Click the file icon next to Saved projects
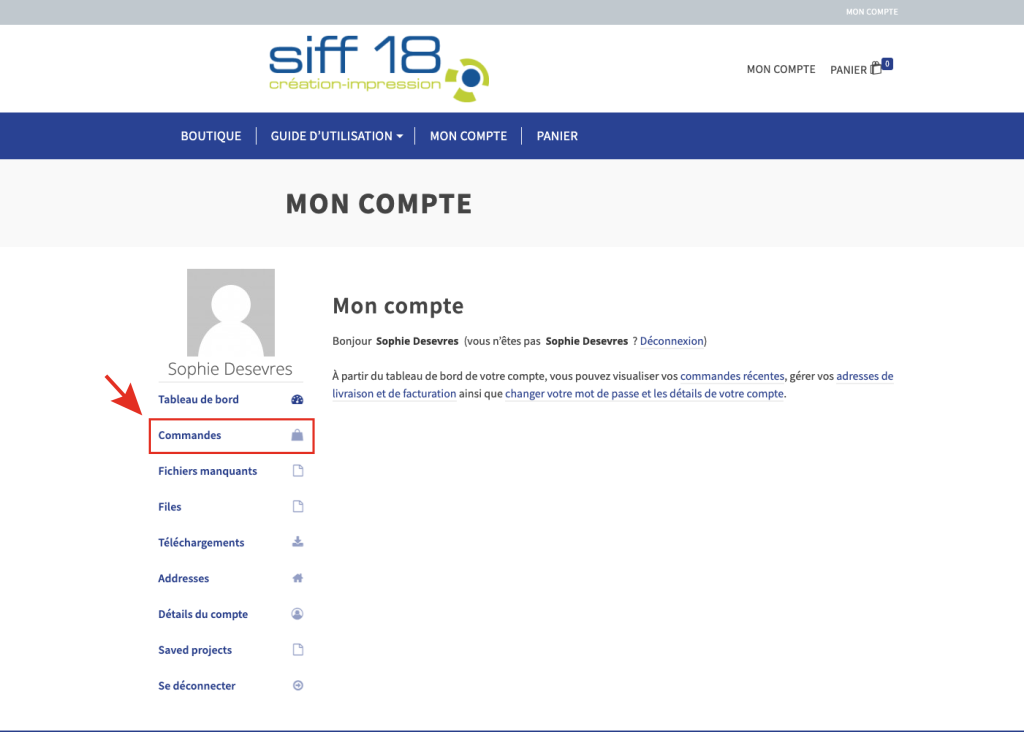 pyautogui.click(x=297, y=650)
